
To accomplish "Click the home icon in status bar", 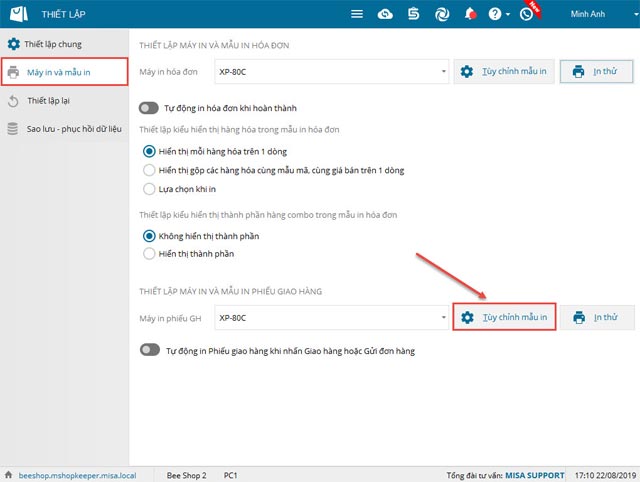I will tap(9, 472).
